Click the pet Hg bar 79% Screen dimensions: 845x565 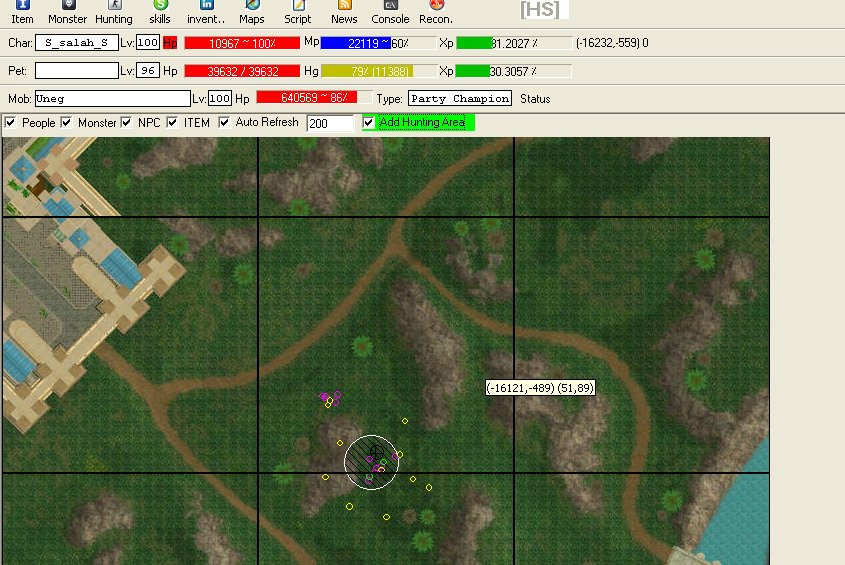(379, 71)
